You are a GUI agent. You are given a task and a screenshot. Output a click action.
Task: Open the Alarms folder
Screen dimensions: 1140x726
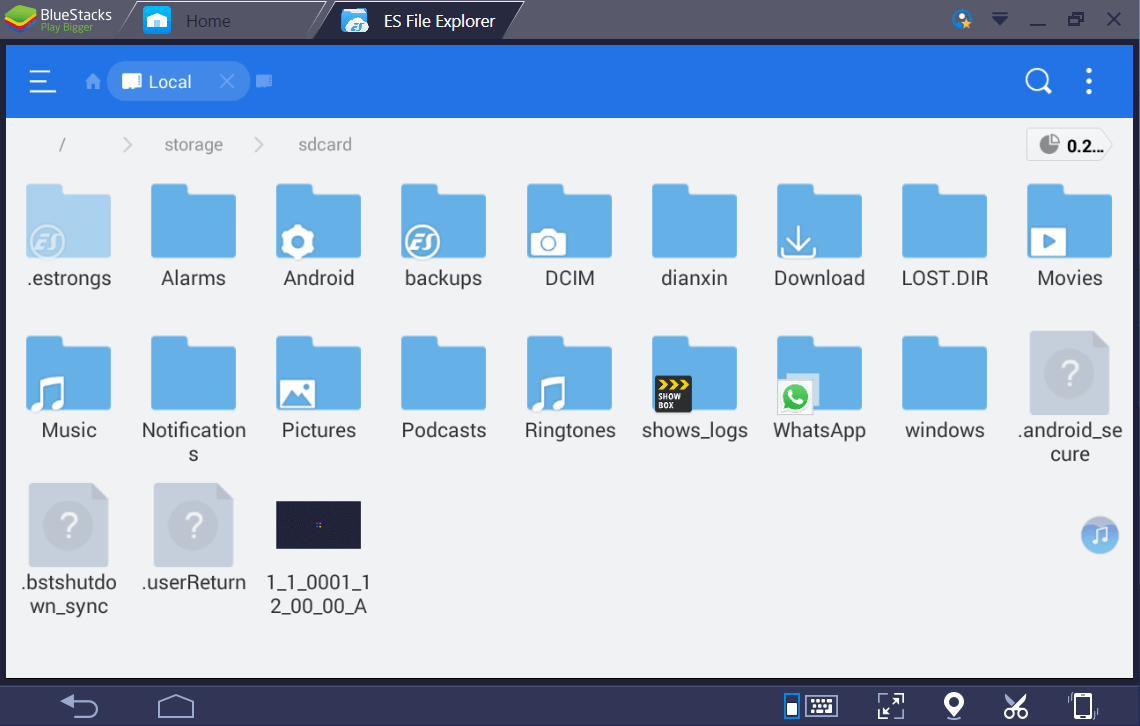(x=193, y=236)
